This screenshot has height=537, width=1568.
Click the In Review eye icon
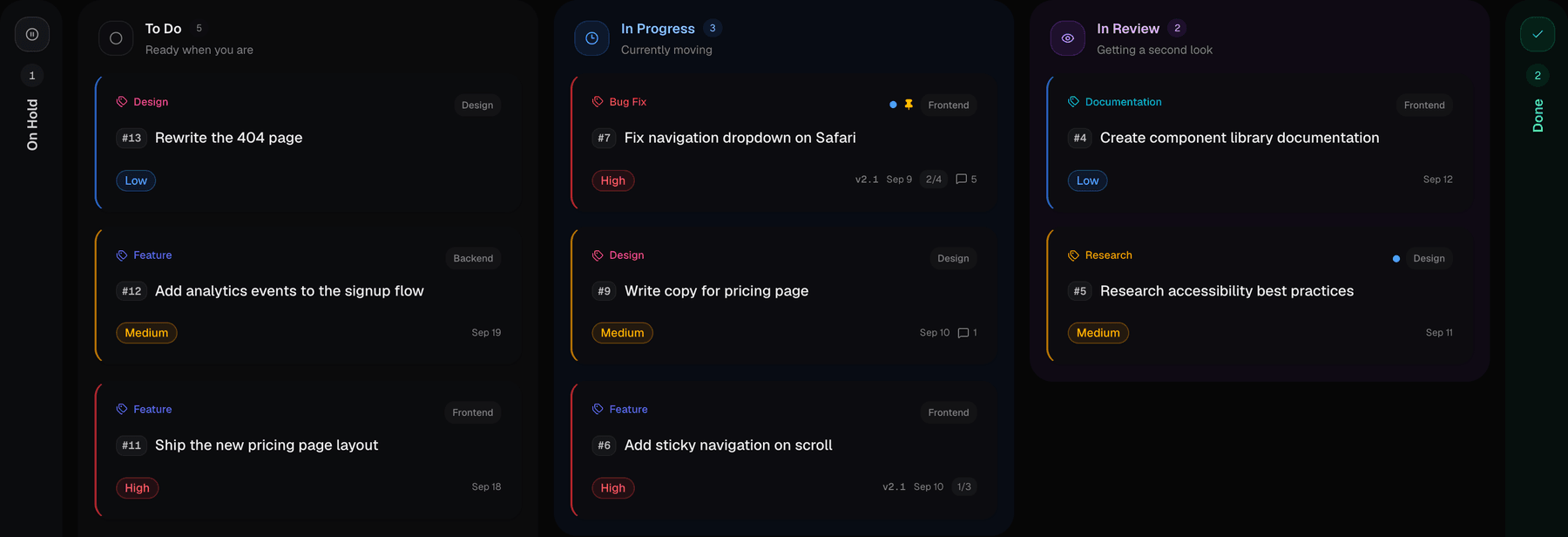click(1067, 38)
